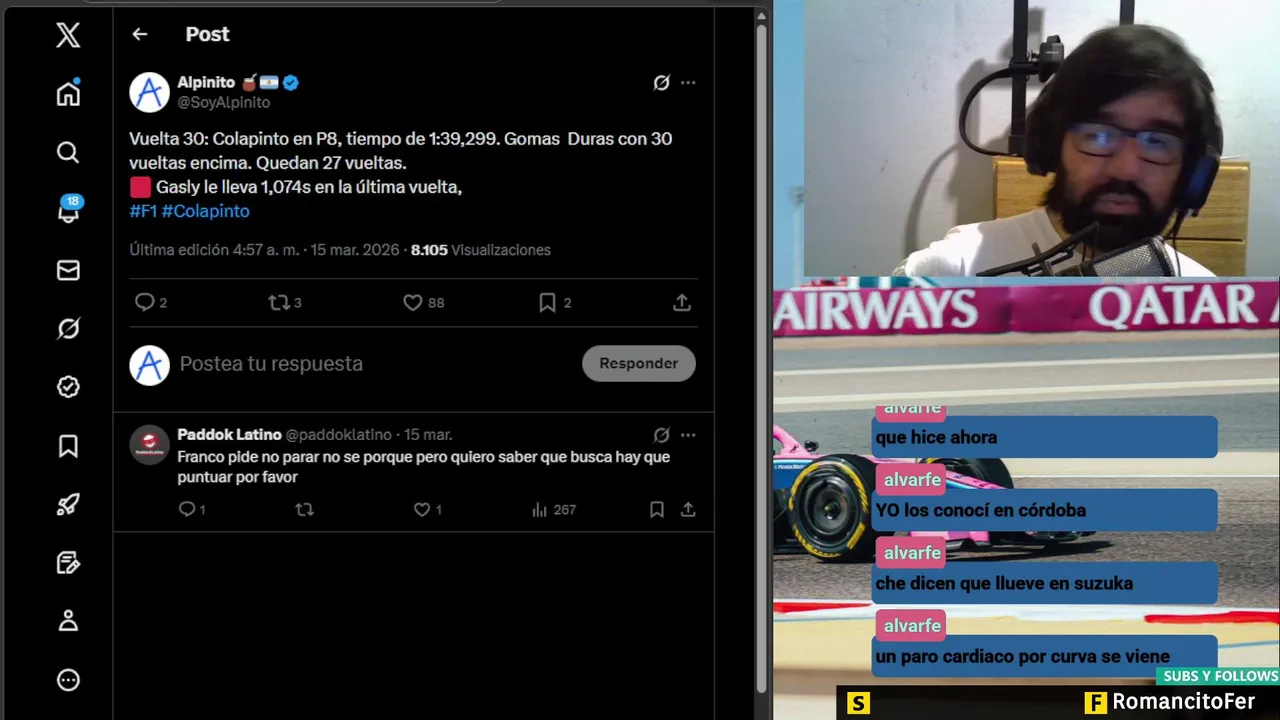This screenshot has height=720, width=1280.
Task: Open Paddok Latino avatar
Action: [149, 445]
